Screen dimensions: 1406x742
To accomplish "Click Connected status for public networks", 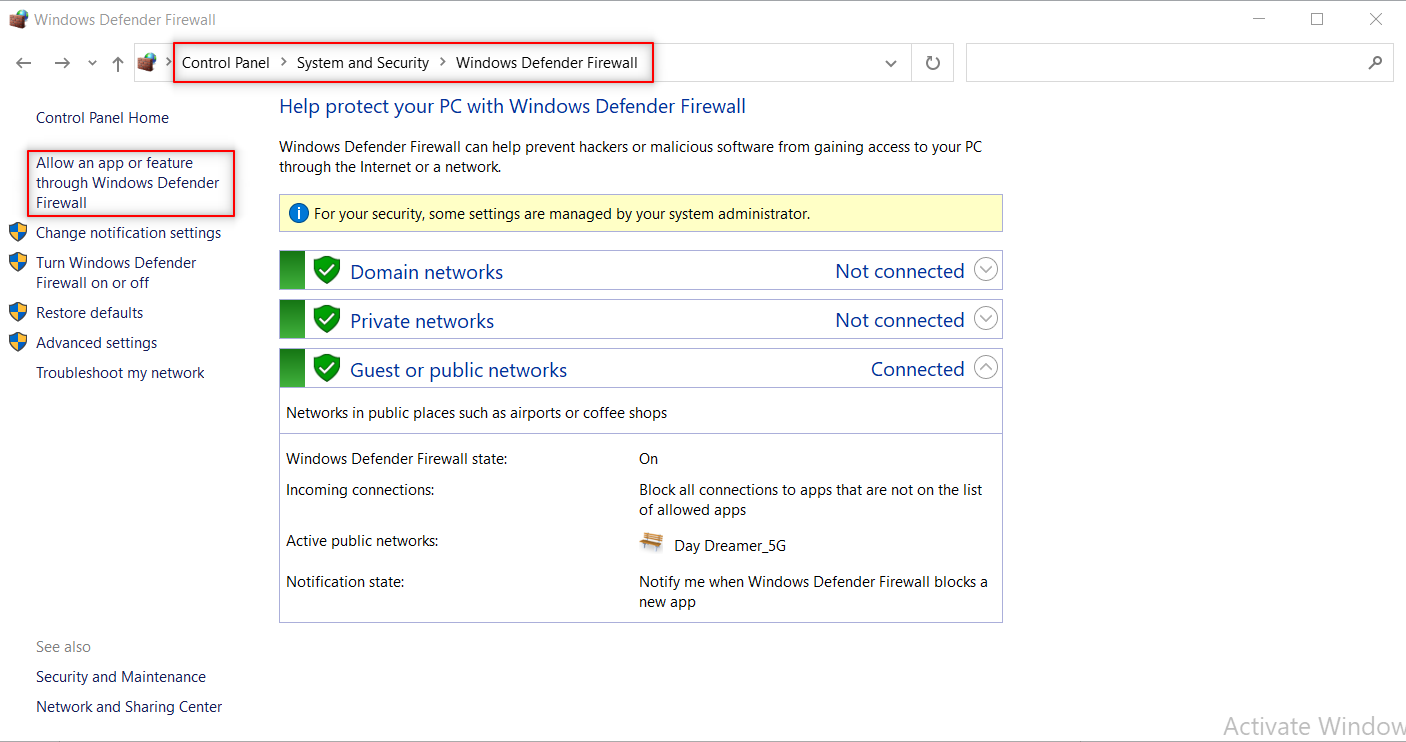I will click(x=917, y=369).
